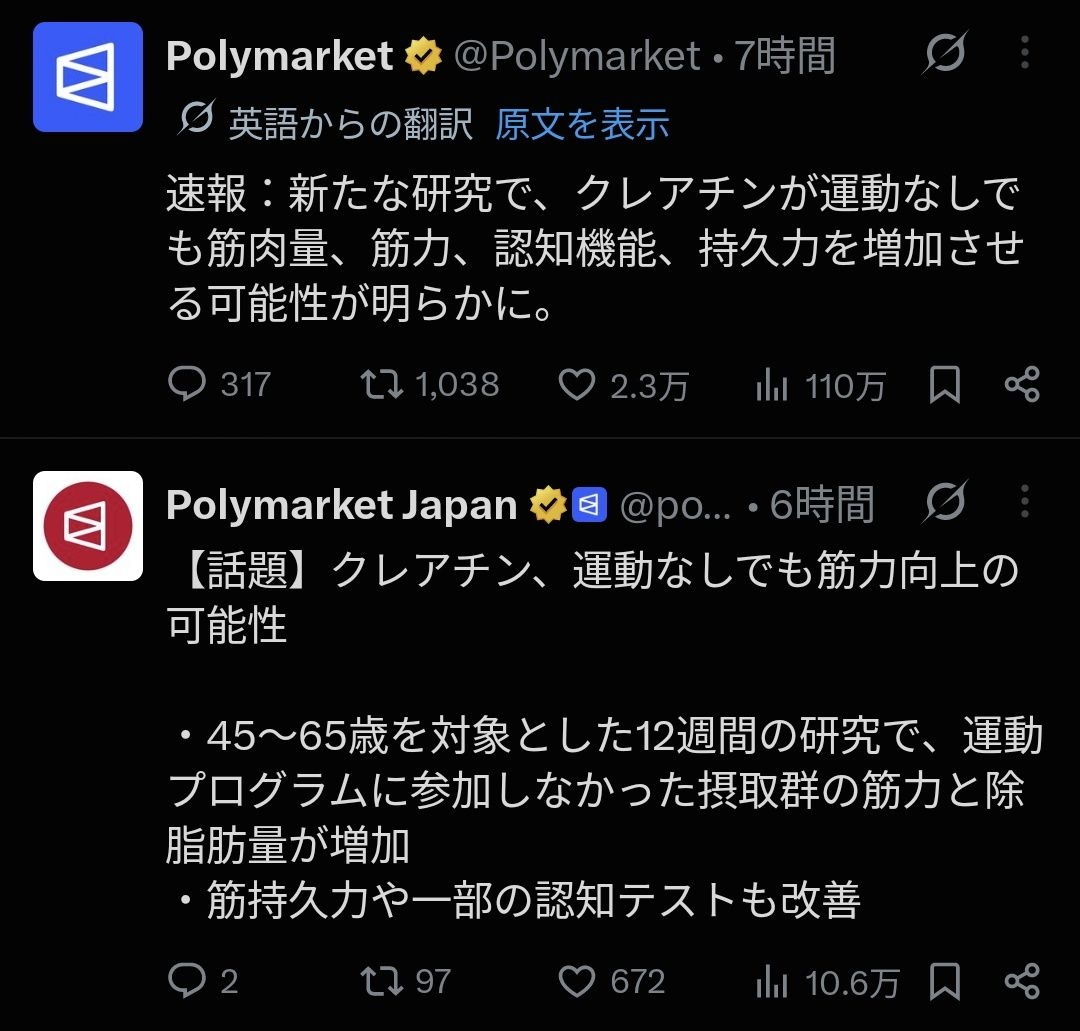Open the Polymarket blue profile avatar
Viewport: 1080px width, 1031px height.
(87, 76)
